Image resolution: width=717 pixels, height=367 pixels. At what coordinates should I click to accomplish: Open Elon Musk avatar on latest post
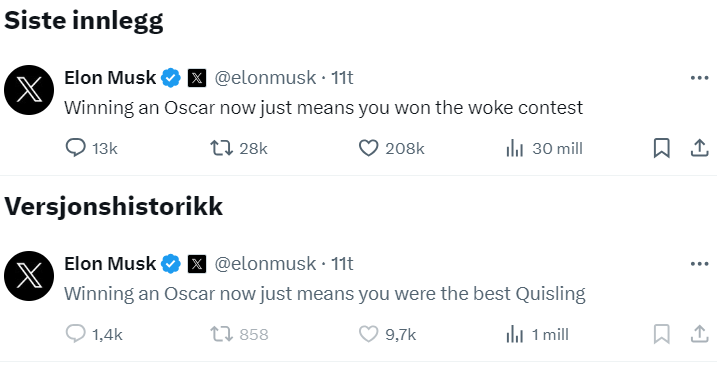29,90
